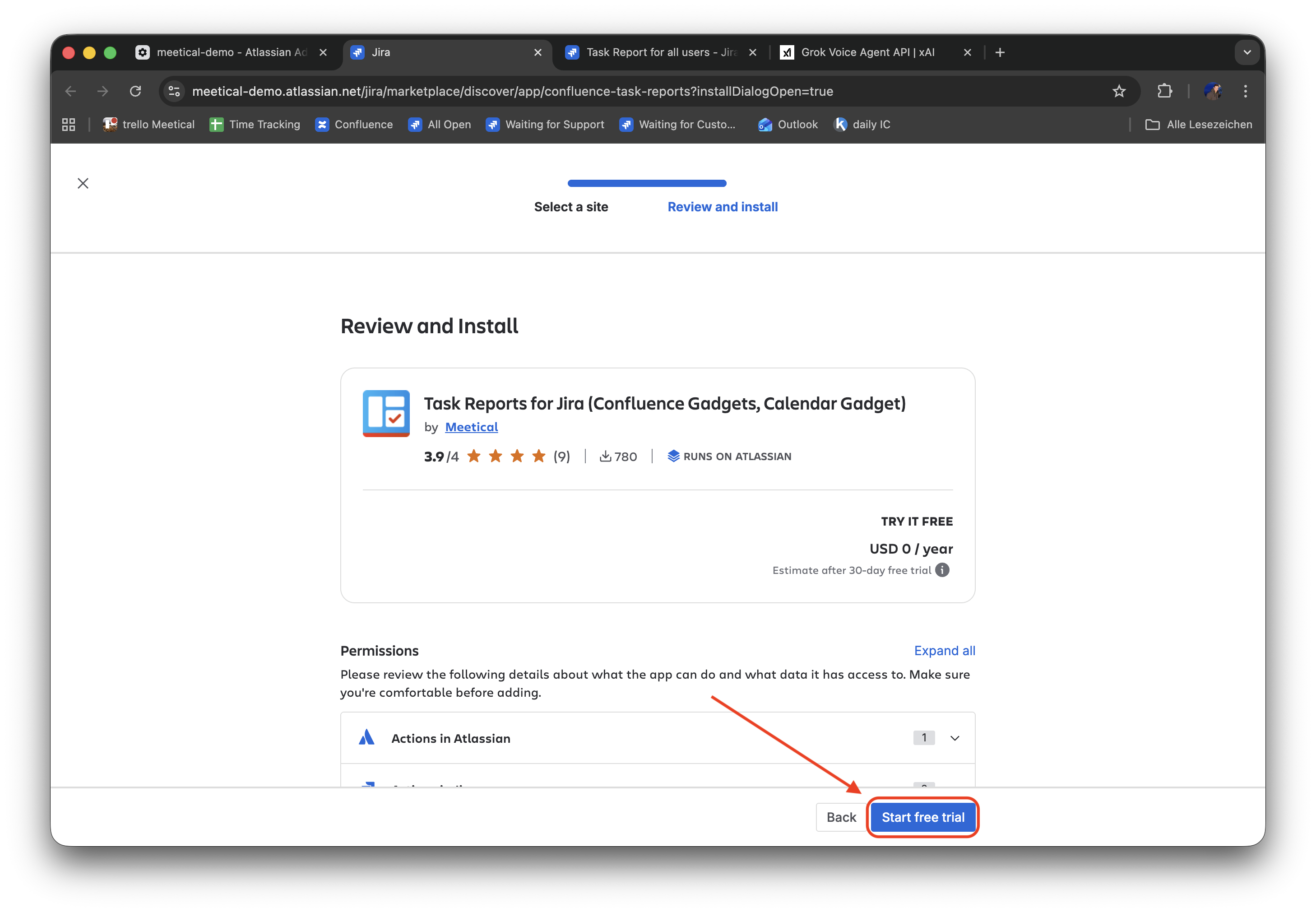Close the meetical-demo Atlassian Admin tab
The image size is (1316, 913).
tap(323, 52)
